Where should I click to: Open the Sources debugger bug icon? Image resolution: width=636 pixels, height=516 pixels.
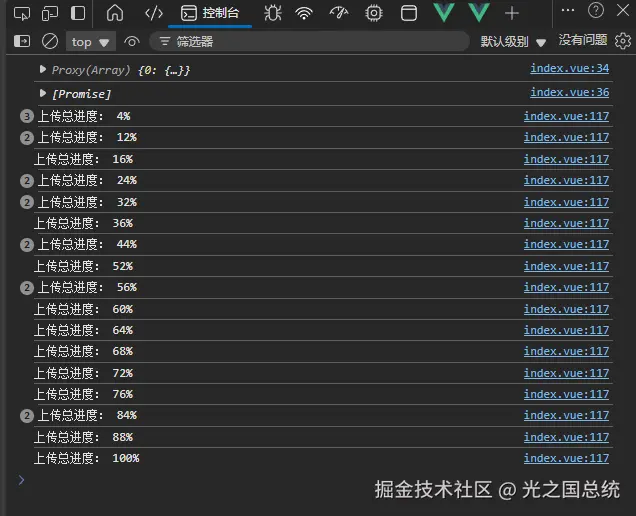273,13
